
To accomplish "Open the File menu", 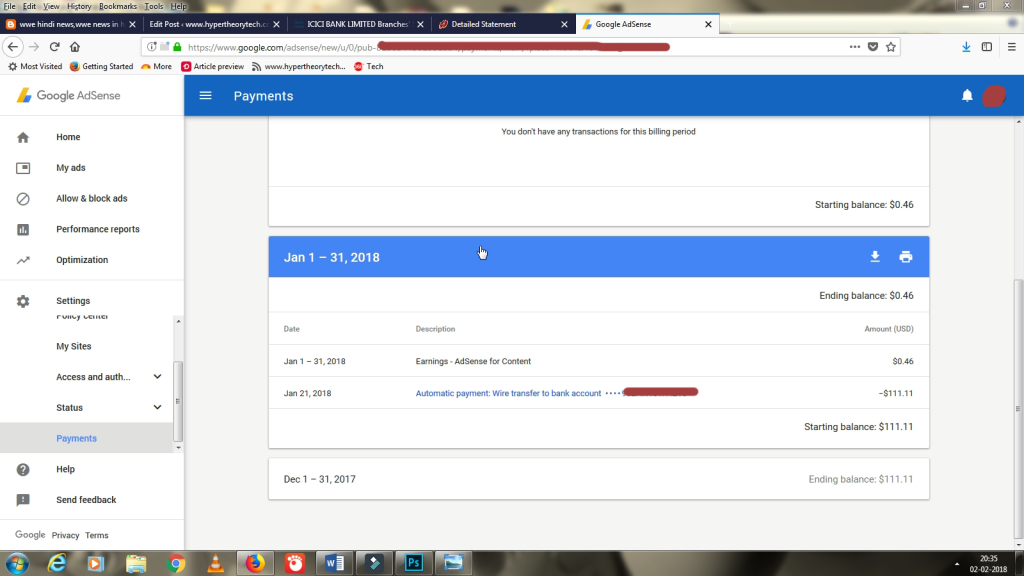I will tap(9, 6).
